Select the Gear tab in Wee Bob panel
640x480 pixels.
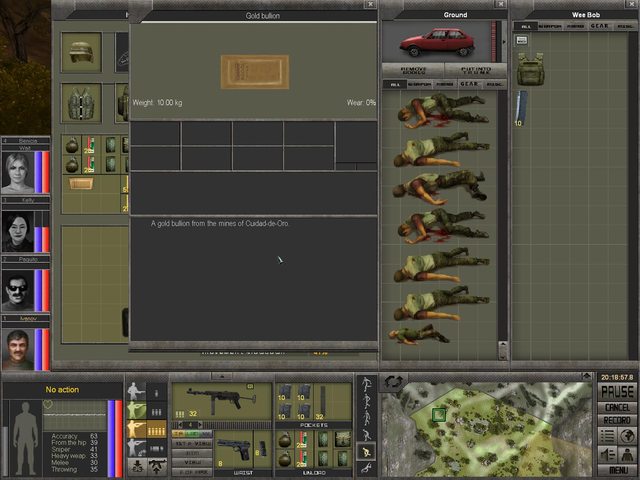pyautogui.click(x=600, y=26)
